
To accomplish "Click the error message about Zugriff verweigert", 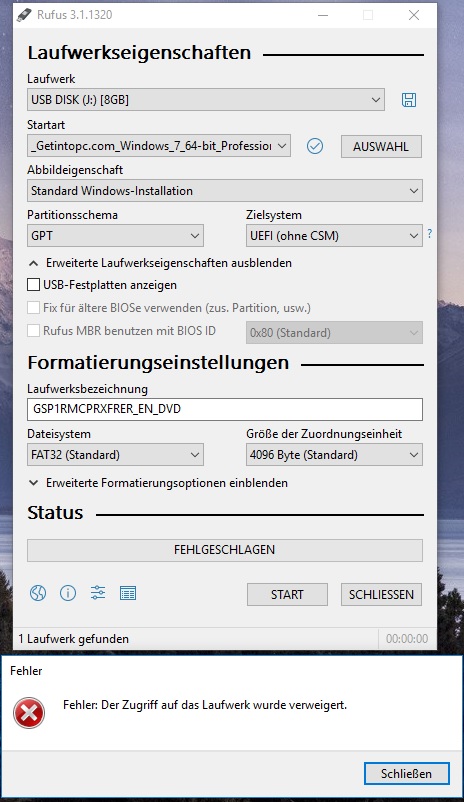I will pyautogui.click(x=205, y=705).
